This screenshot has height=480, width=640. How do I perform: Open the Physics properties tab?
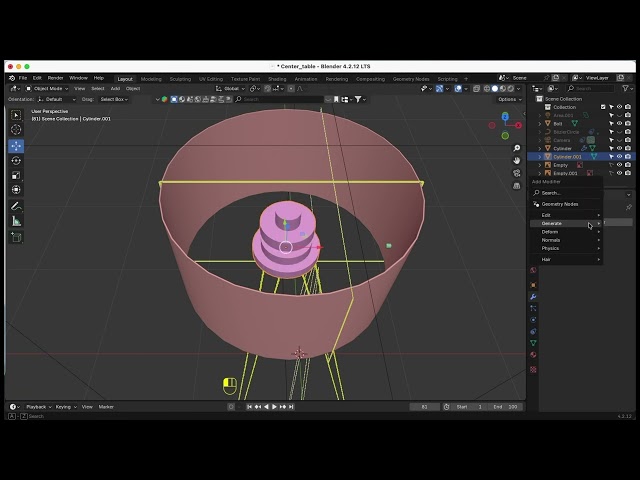point(533,320)
